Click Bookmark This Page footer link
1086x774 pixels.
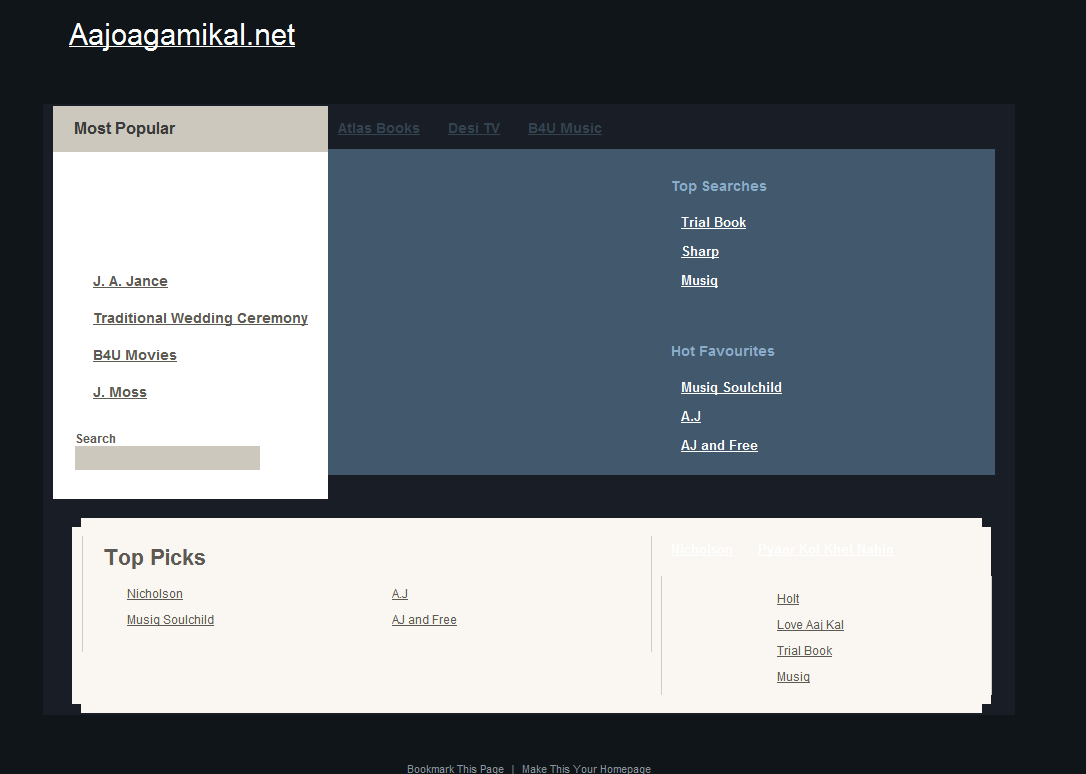[x=456, y=768]
